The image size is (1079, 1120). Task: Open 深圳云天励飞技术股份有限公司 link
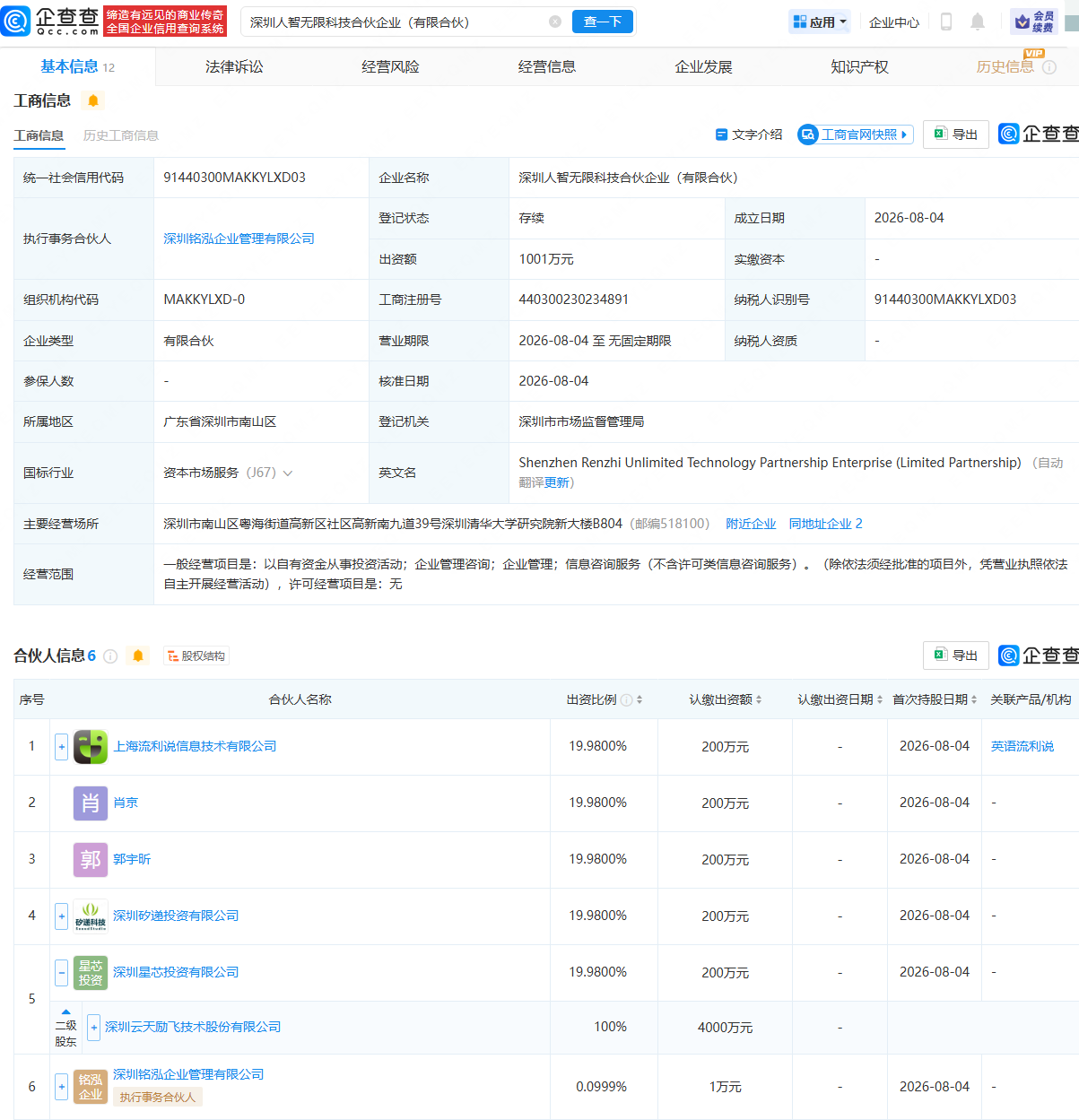pos(193,1027)
